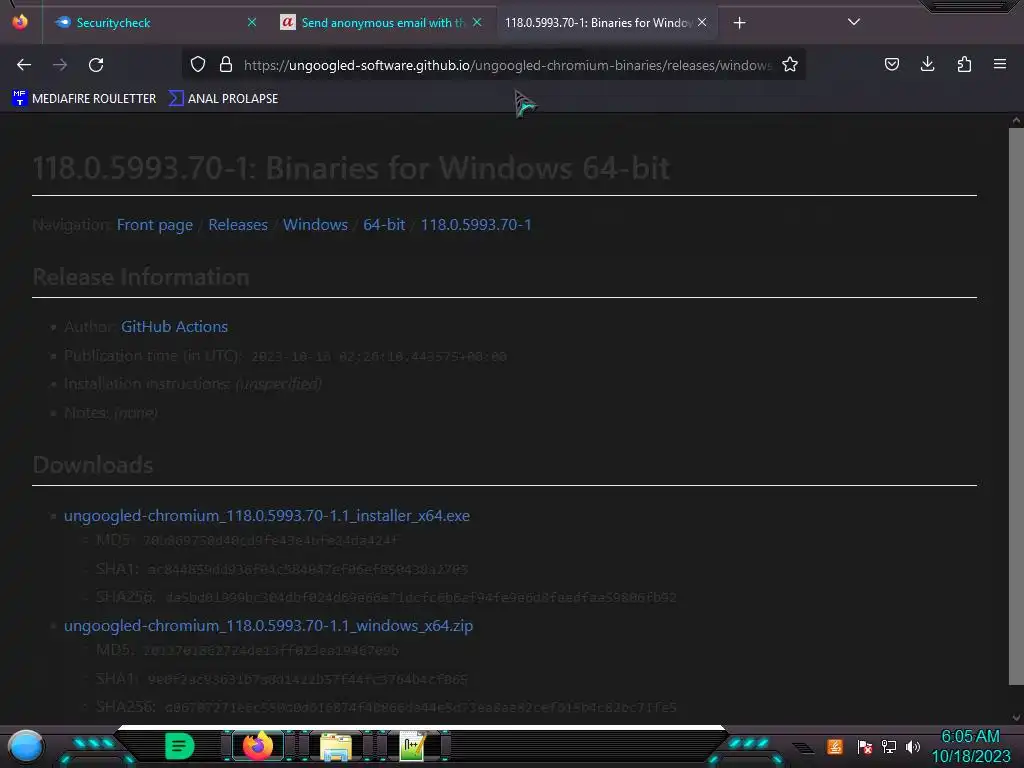Open the second bookmarks toolbar item
Viewport: 1024px width, 768px height.
pyautogui.click(x=223, y=99)
